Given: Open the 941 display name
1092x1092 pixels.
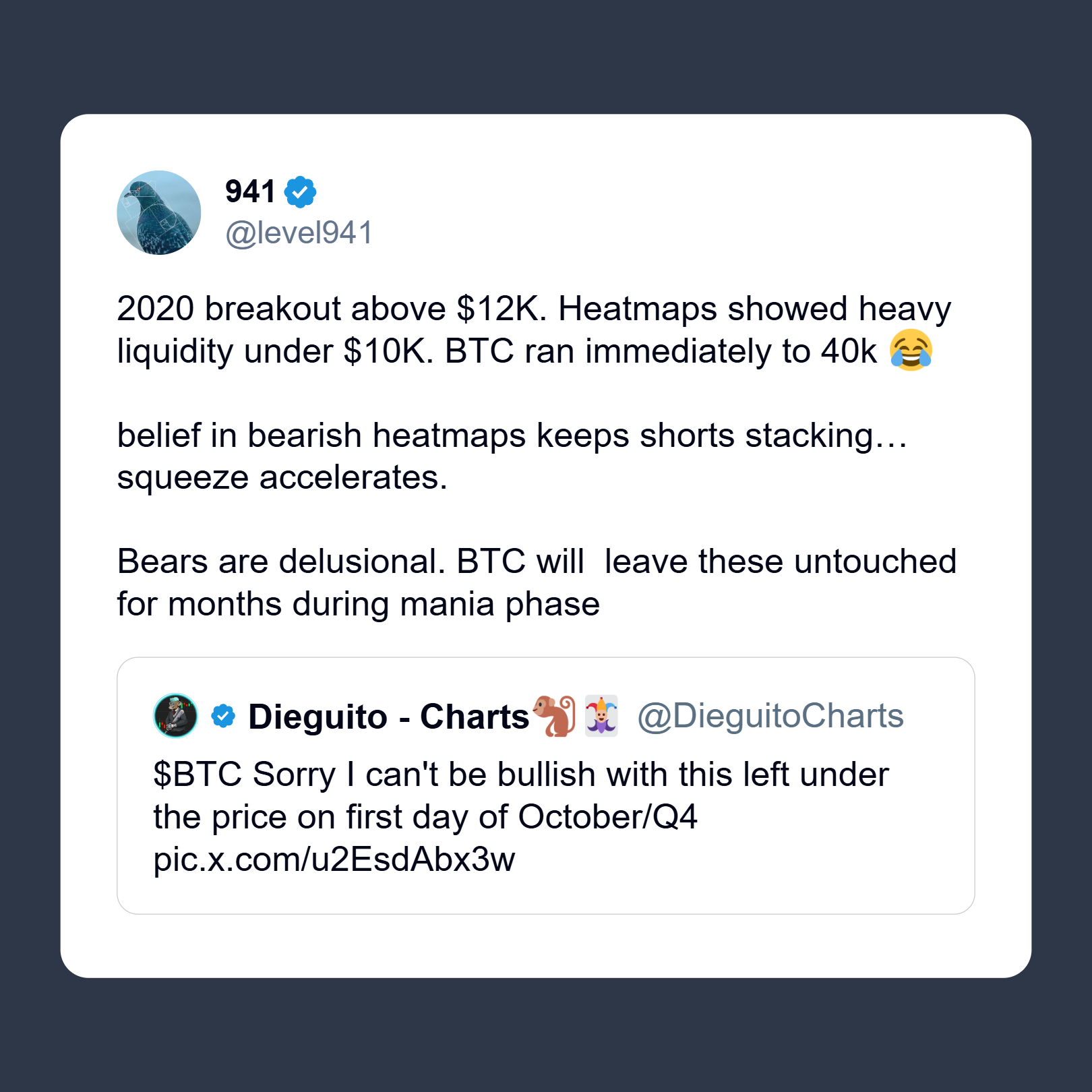Looking at the screenshot, I should (250, 192).
